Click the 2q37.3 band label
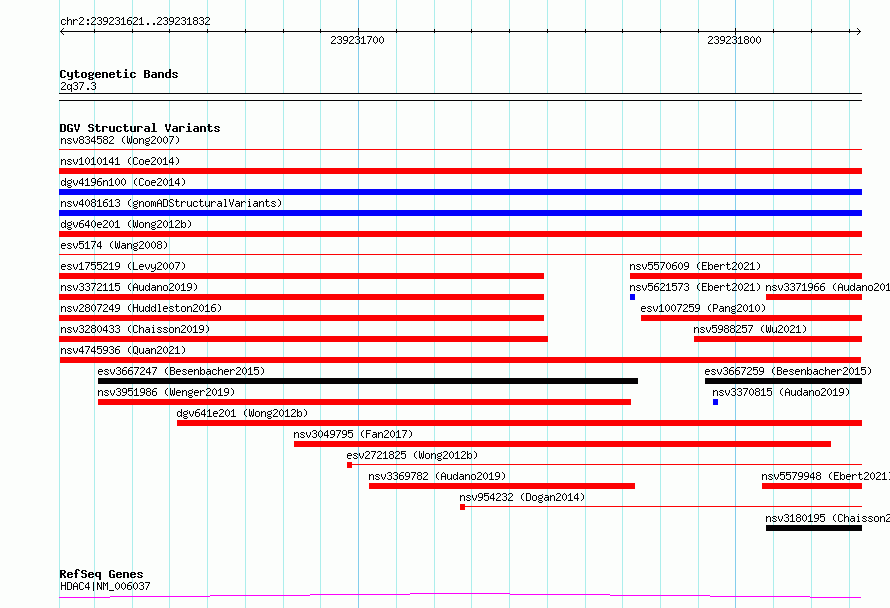Screen dimensions: 890x608 (x=78, y=86)
